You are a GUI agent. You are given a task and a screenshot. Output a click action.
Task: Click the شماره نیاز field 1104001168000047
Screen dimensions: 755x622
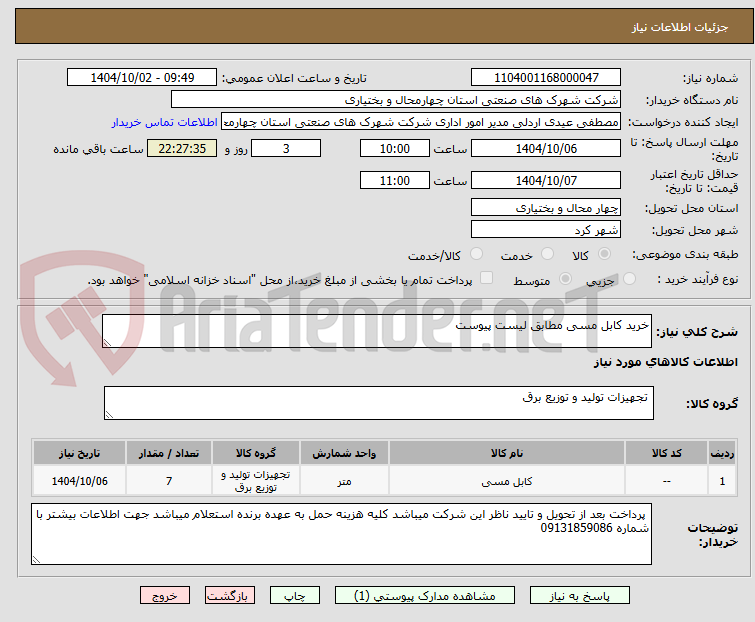tap(546, 77)
